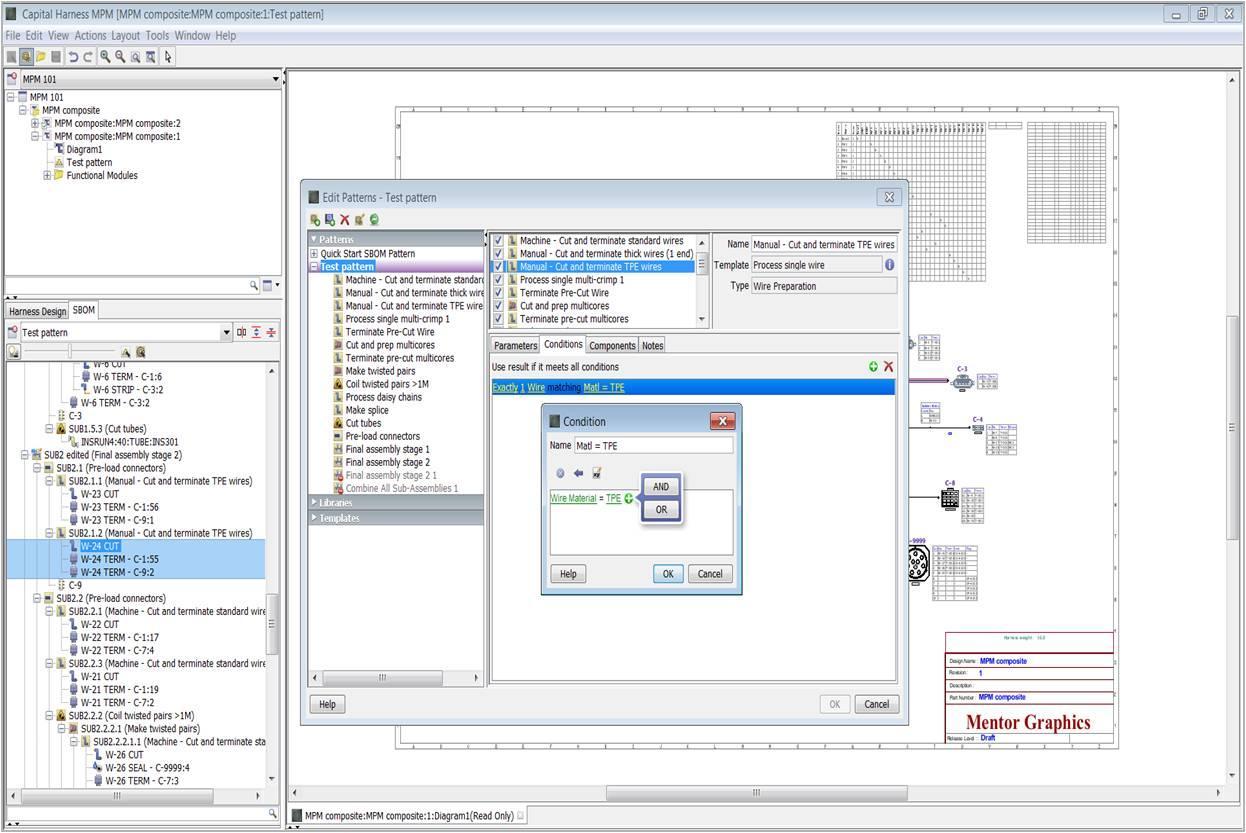Uncheck Machine - Cut and terminate standard wires
This screenshot has width=1246, height=833.
pyautogui.click(x=498, y=241)
